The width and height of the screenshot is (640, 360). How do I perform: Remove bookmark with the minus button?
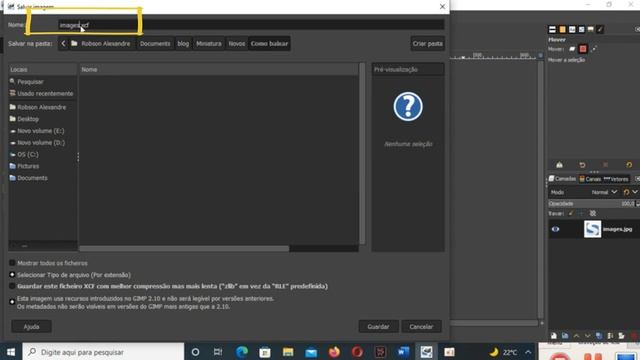pos(24,246)
